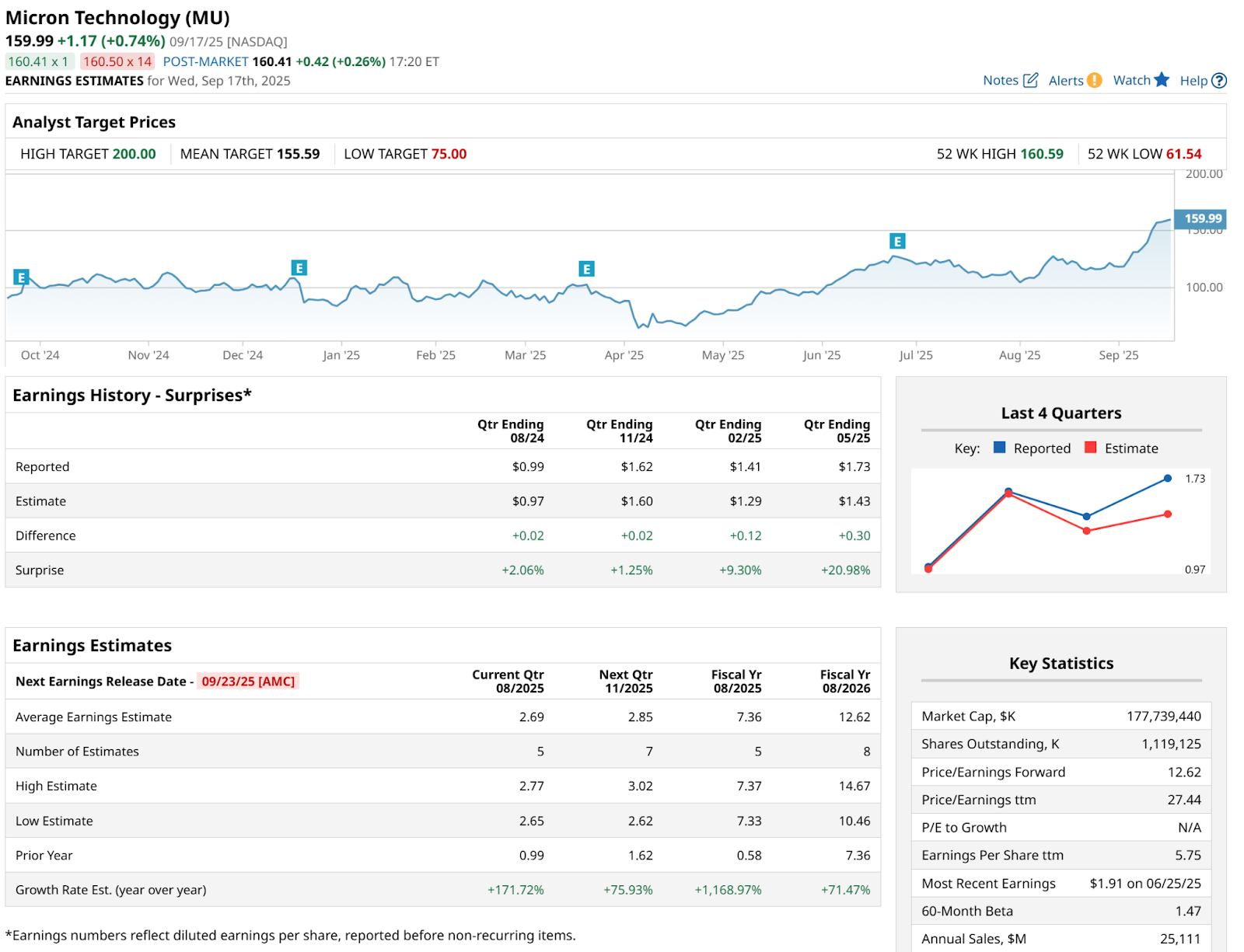Viewport: 1244px width, 952px height.
Task: Select the 52 WK LOW 61.54 value
Action: (1184, 154)
